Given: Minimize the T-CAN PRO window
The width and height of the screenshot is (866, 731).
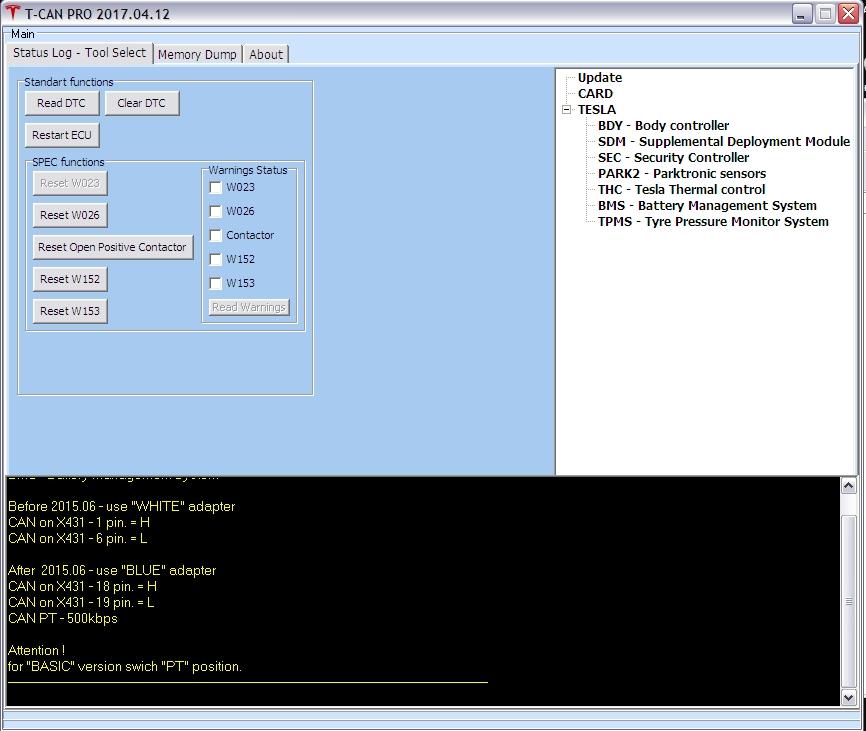Looking at the screenshot, I should click(x=801, y=13).
